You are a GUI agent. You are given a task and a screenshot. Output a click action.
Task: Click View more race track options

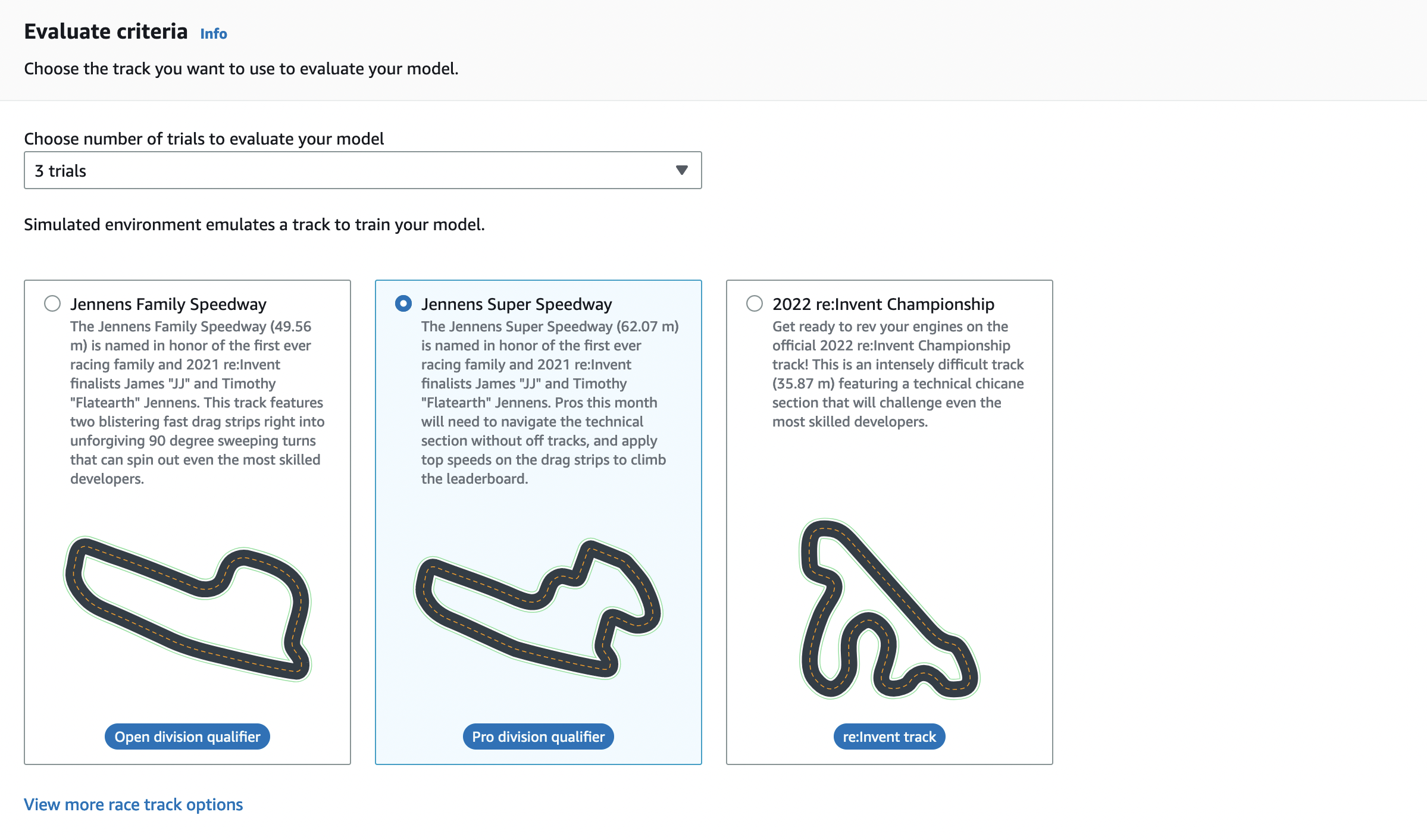pos(133,804)
